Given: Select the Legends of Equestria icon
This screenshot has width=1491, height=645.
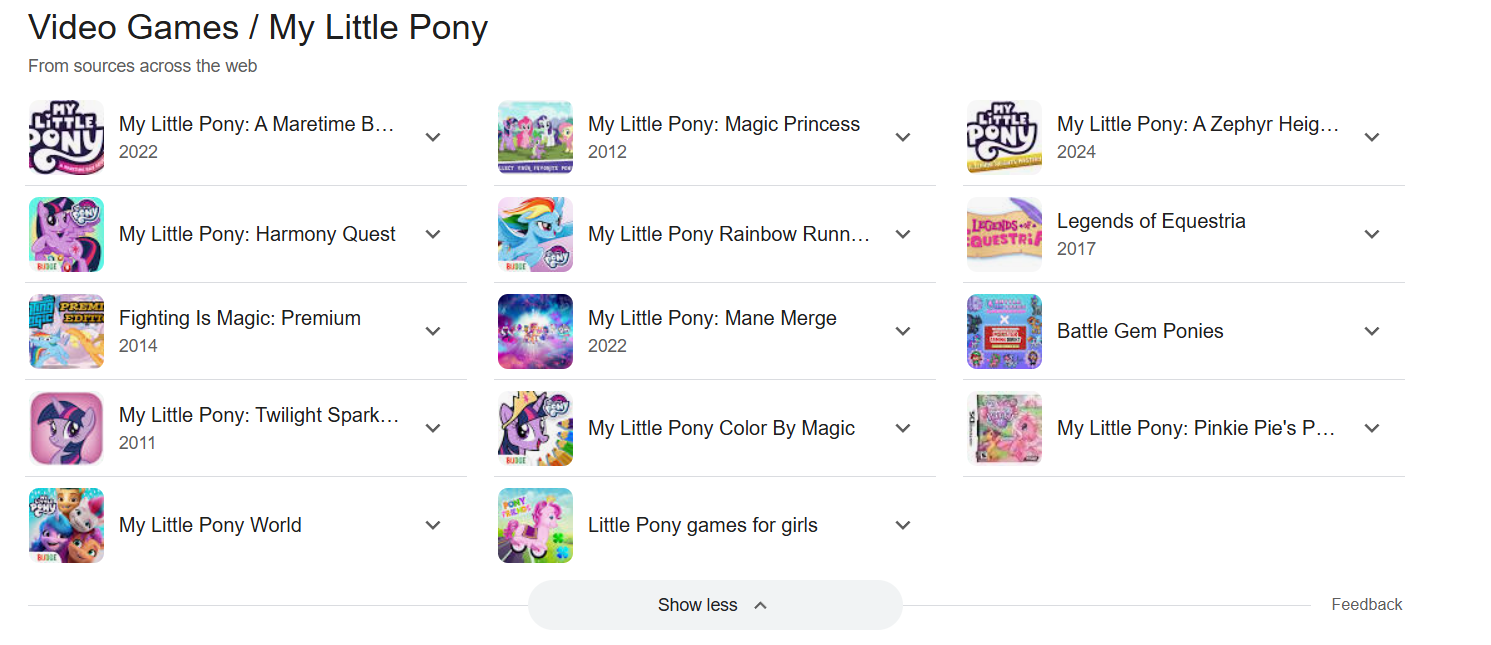Looking at the screenshot, I should coord(1004,234).
